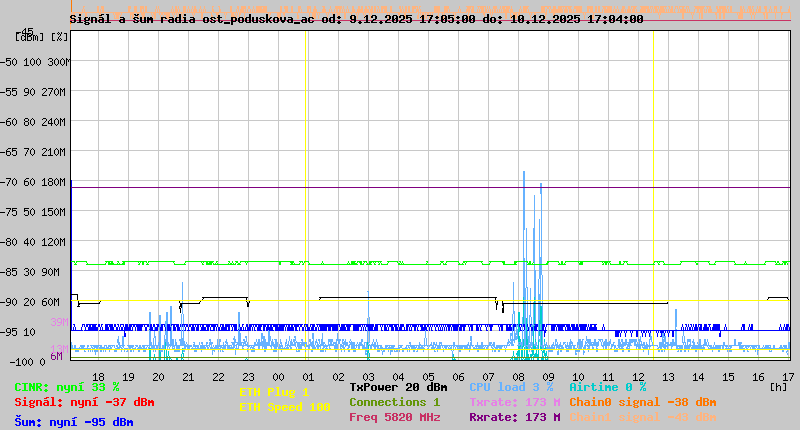The width and height of the screenshot is (800, 430).
Task: Select the 'Signál: nyní -37 dBm' legend entry
Action: (84, 402)
